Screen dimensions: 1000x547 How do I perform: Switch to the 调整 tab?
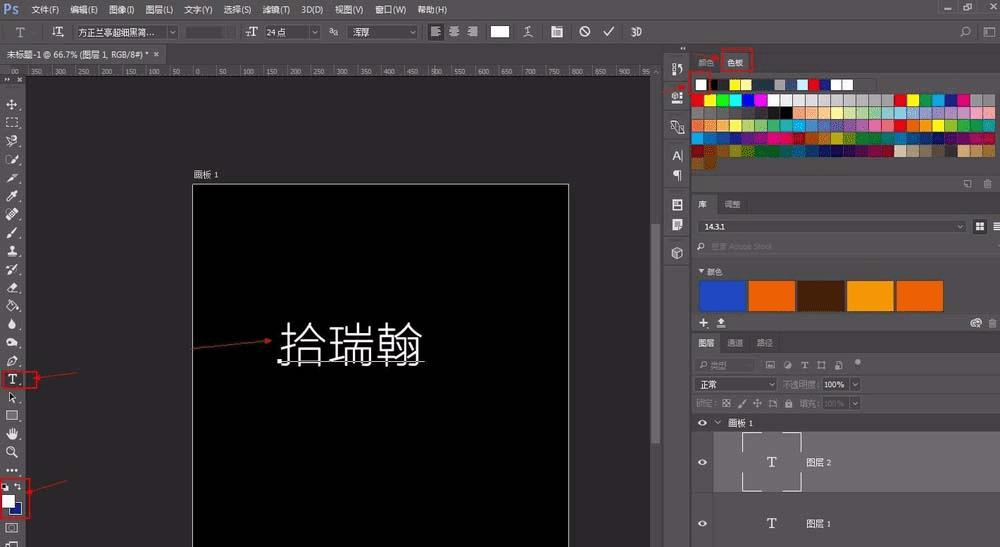732,204
